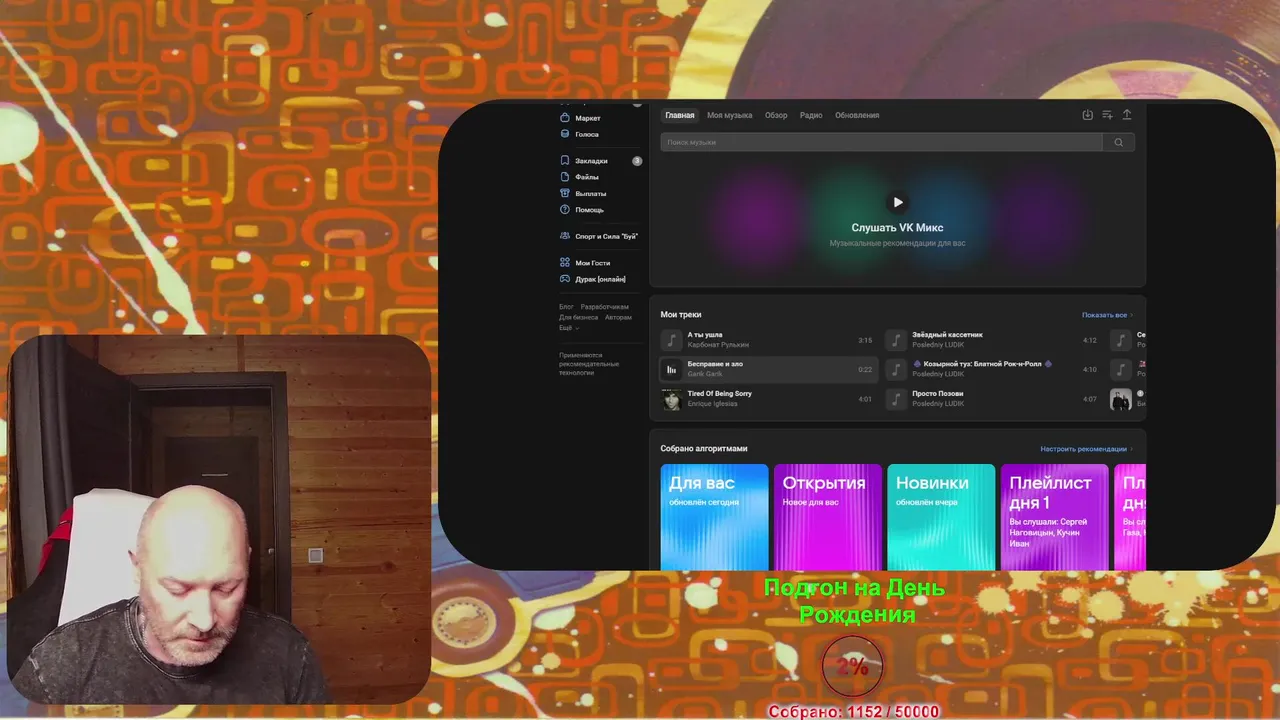Click the Поиск музыки search field
1280x720 pixels.
[881, 142]
